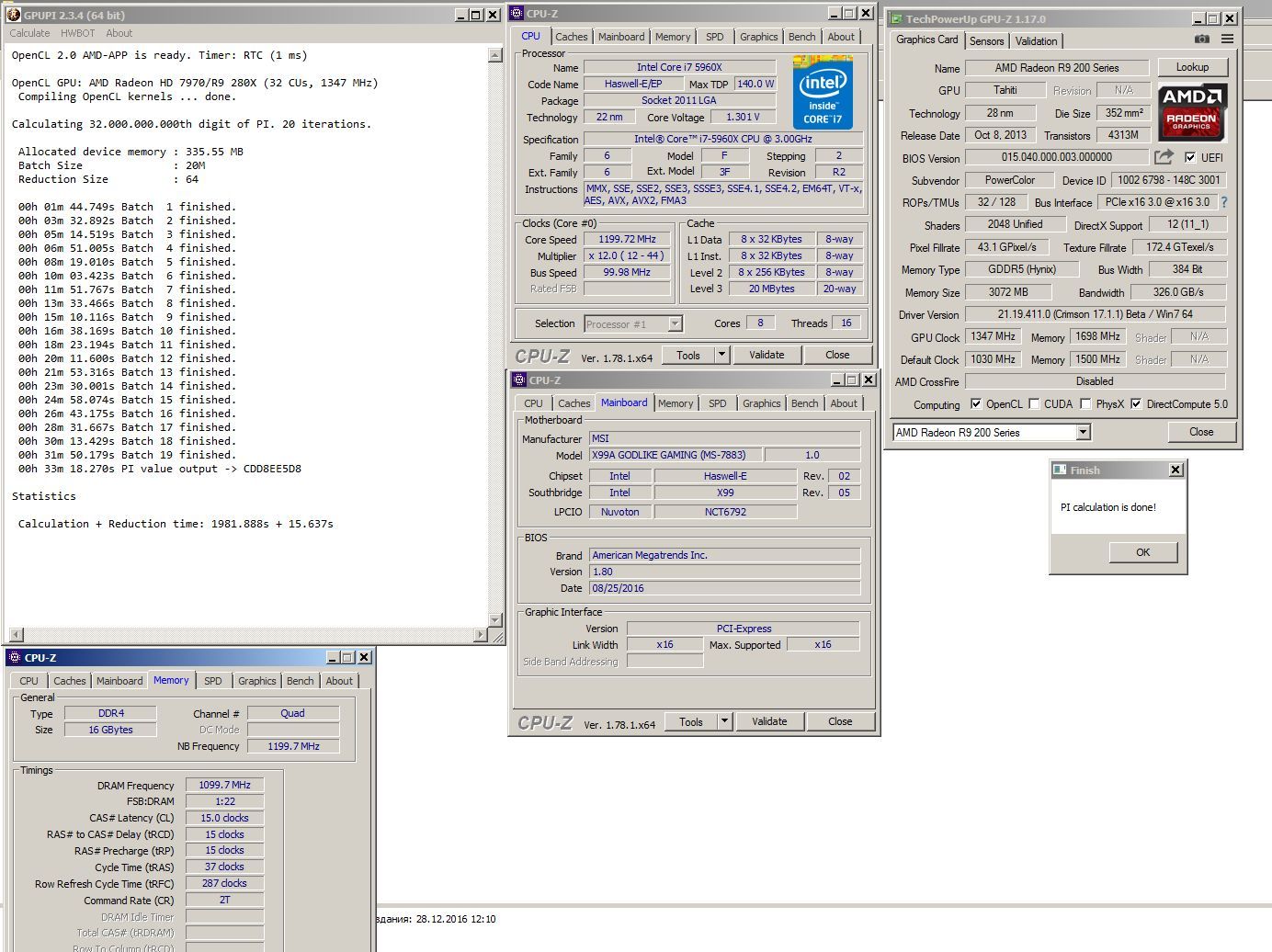Screen dimensions: 1272x952
Task: Click Validate in Mainboard CPU-Z window
Action: pos(769,721)
